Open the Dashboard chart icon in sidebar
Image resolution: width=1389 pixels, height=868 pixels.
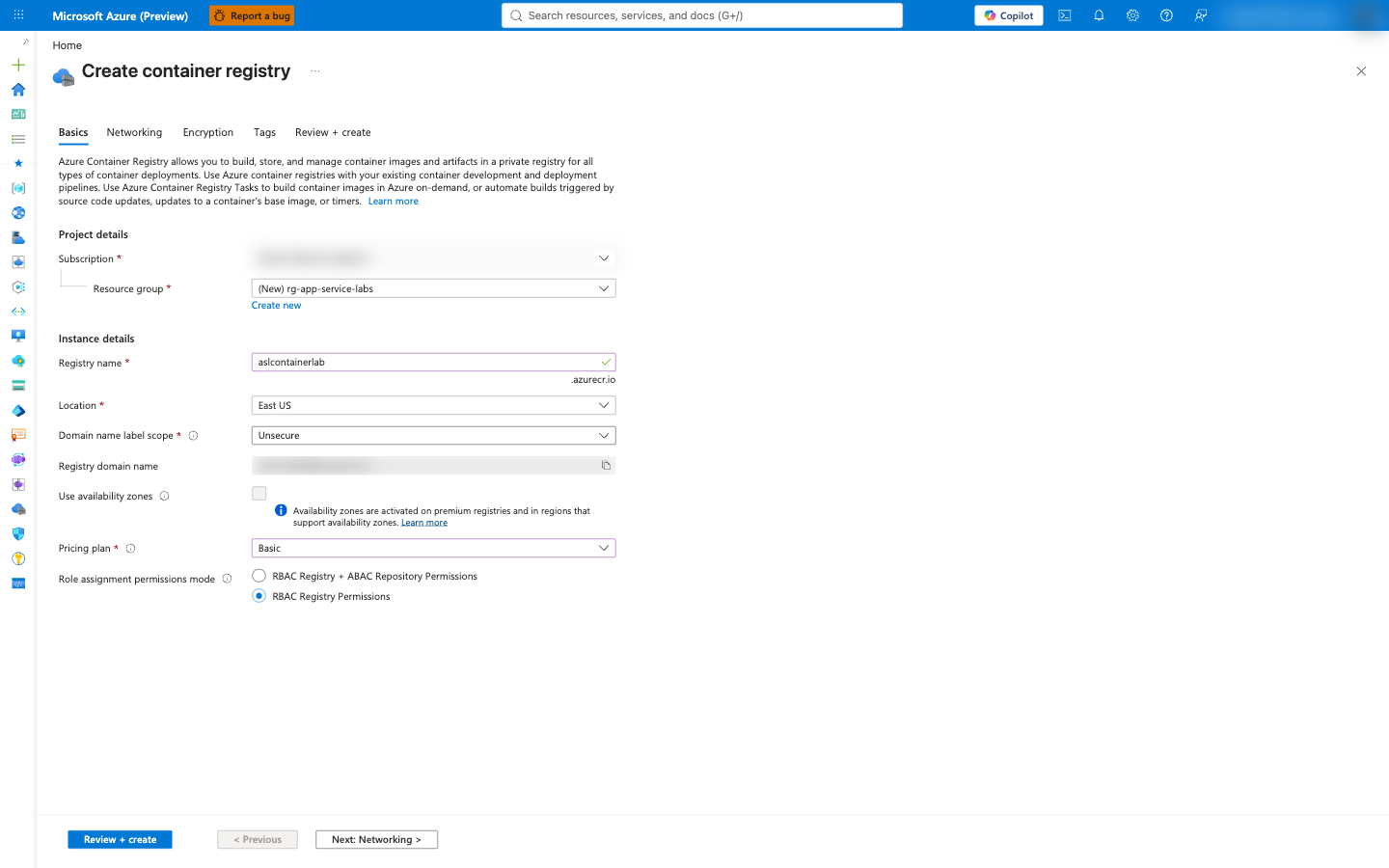[x=18, y=114]
